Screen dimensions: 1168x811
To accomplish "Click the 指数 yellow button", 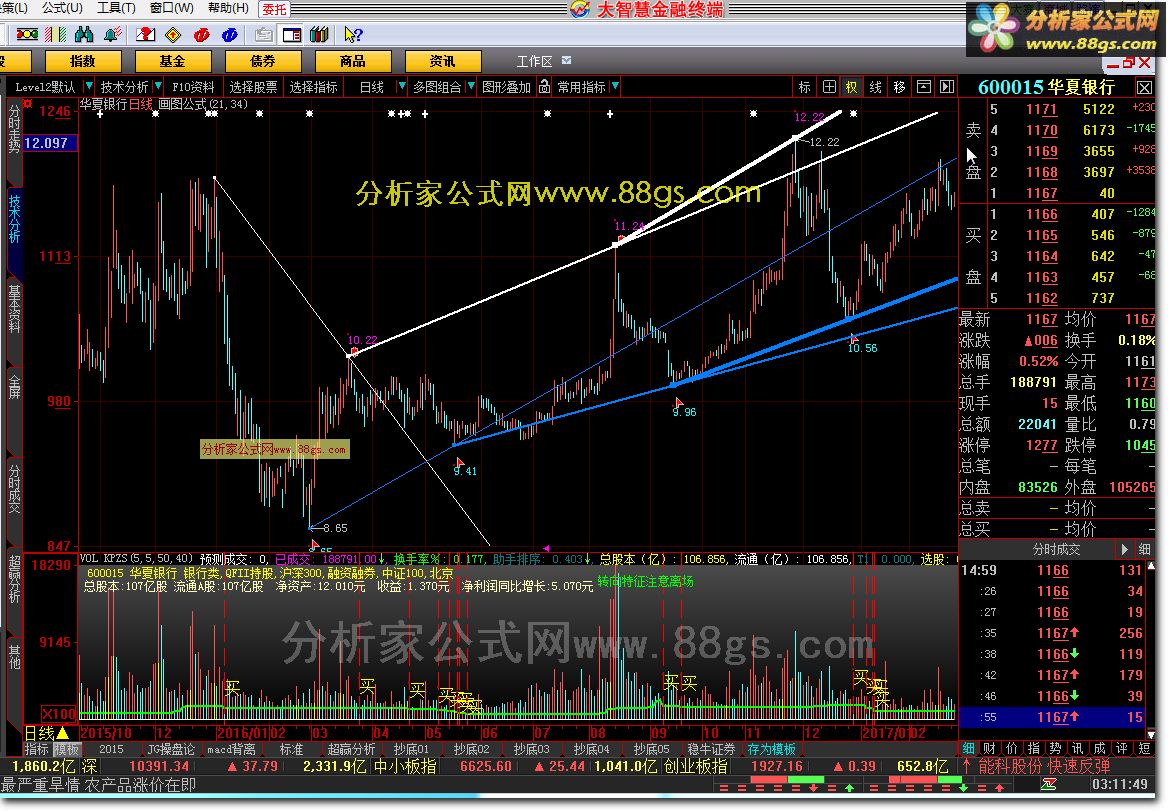I will 83,61.
